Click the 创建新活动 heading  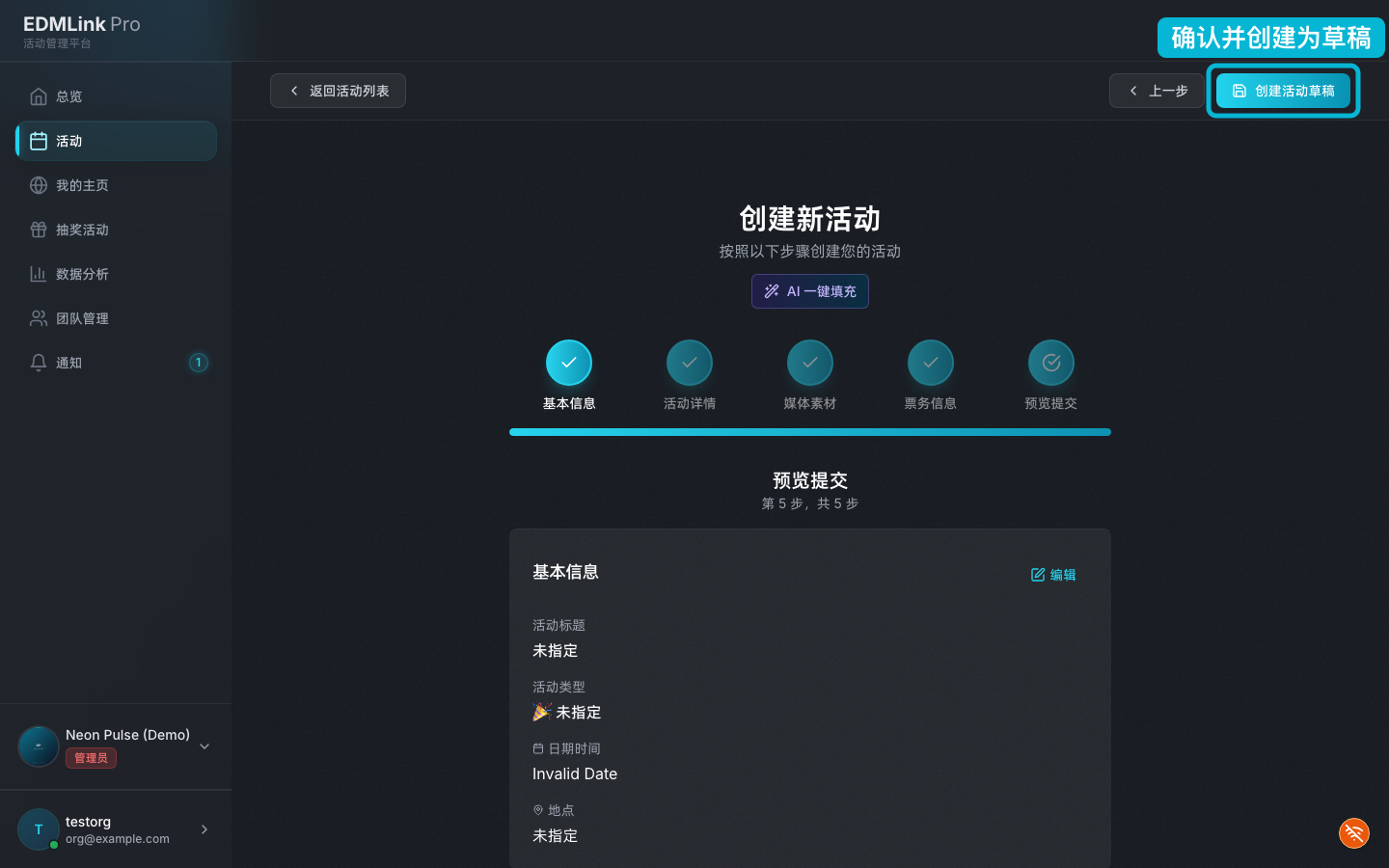click(x=810, y=219)
